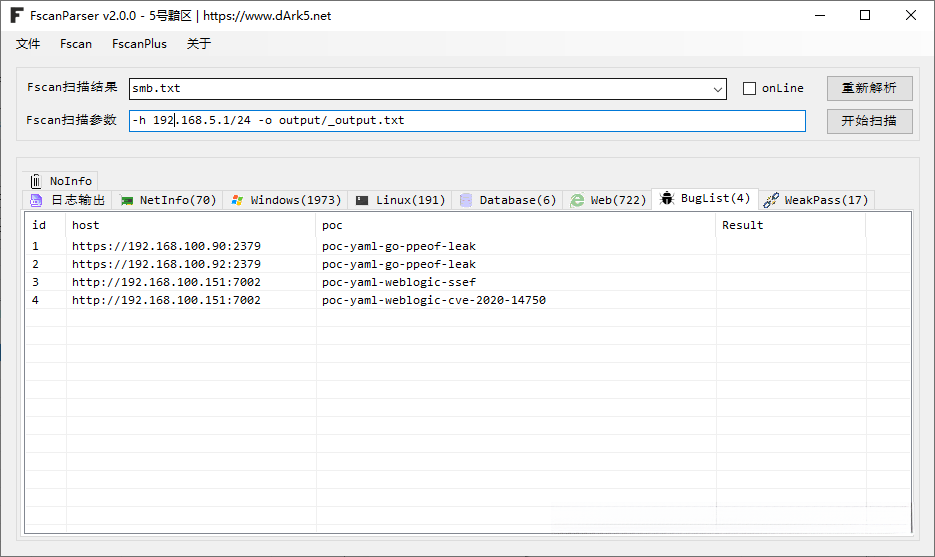Image resolution: width=935 pixels, height=557 pixels.
Task: Select host https://192.168.100.90:2379
Action: [166, 246]
